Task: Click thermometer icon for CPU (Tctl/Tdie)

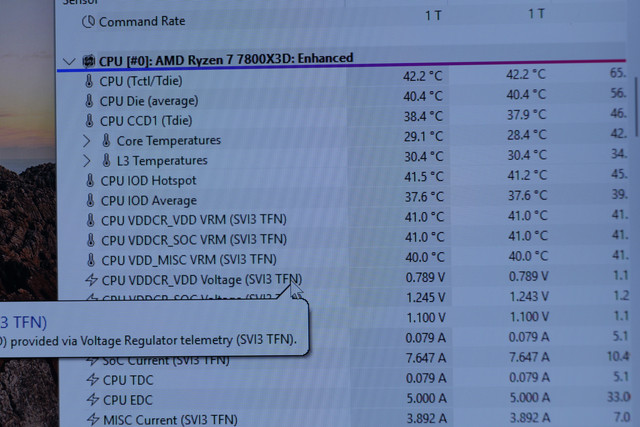Action: [89, 81]
